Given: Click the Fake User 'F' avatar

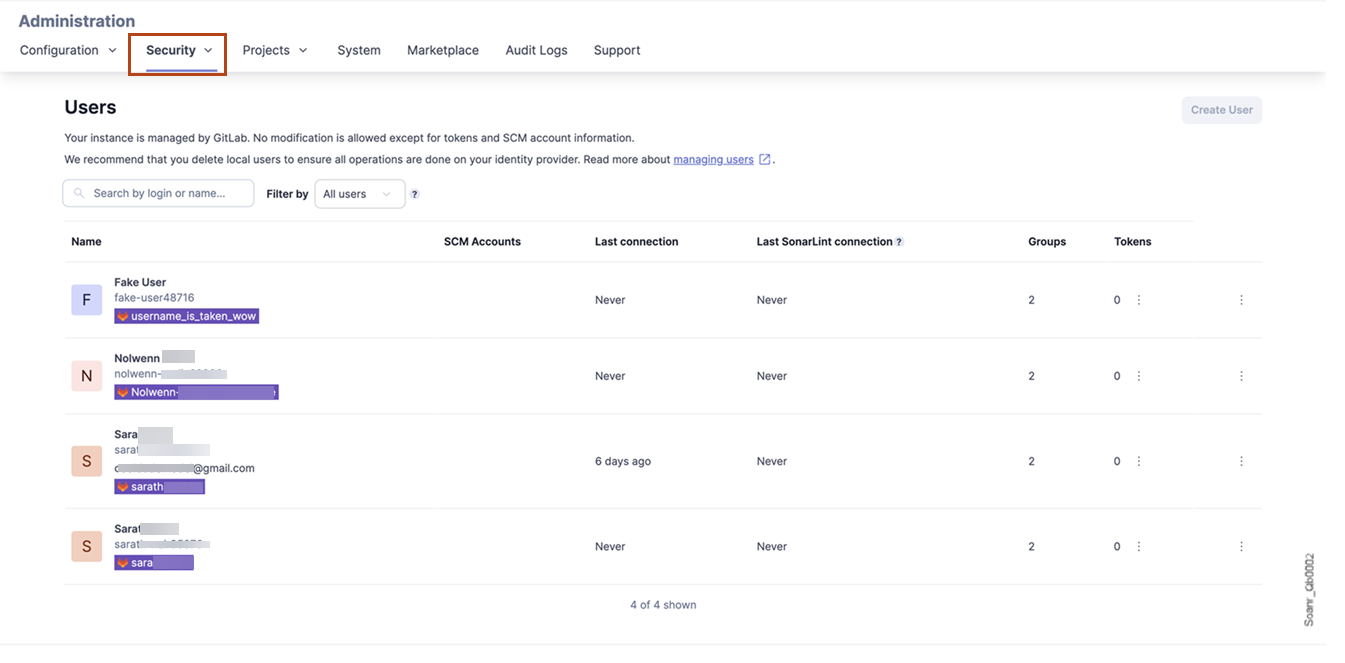Looking at the screenshot, I should [87, 300].
